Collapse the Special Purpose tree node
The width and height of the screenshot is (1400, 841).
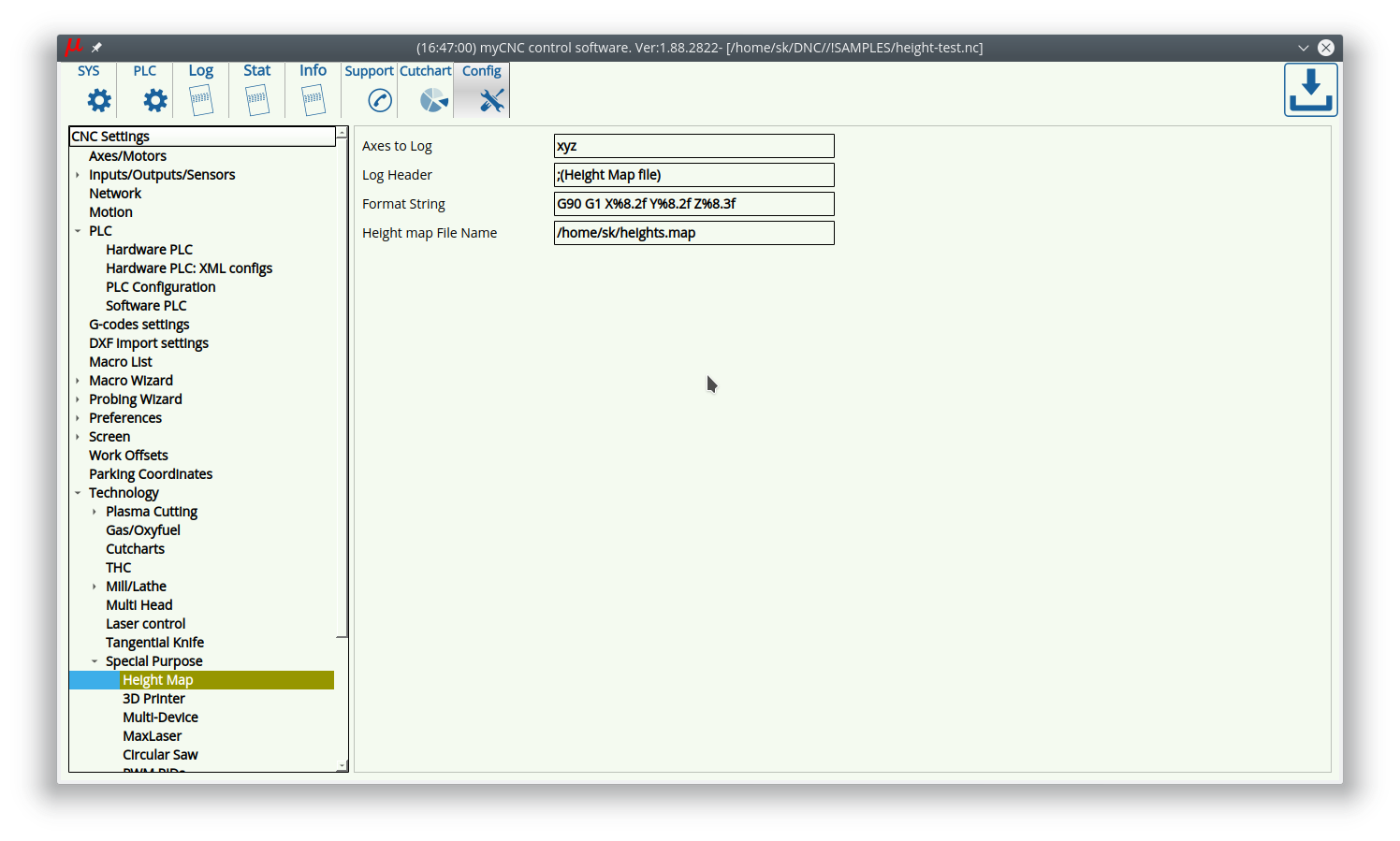95,661
